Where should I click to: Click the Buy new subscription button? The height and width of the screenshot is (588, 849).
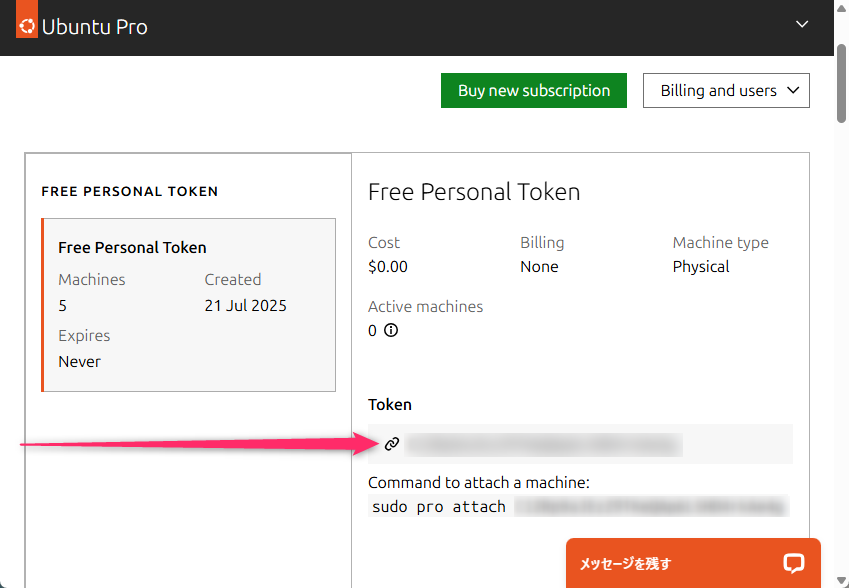[x=534, y=90]
